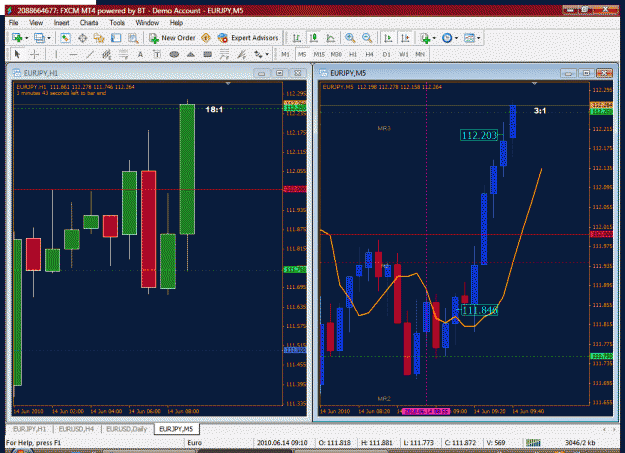Open the Strategy Tester icon
The height and width of the screenshot is (453, 625).
click(x=133, y=38)
